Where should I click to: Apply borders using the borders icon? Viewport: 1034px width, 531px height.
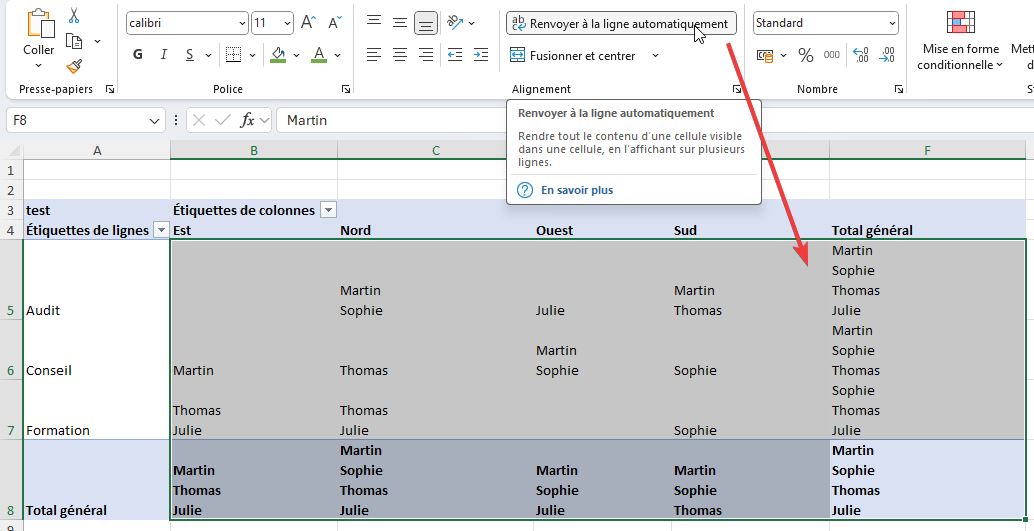pos(233,55)
